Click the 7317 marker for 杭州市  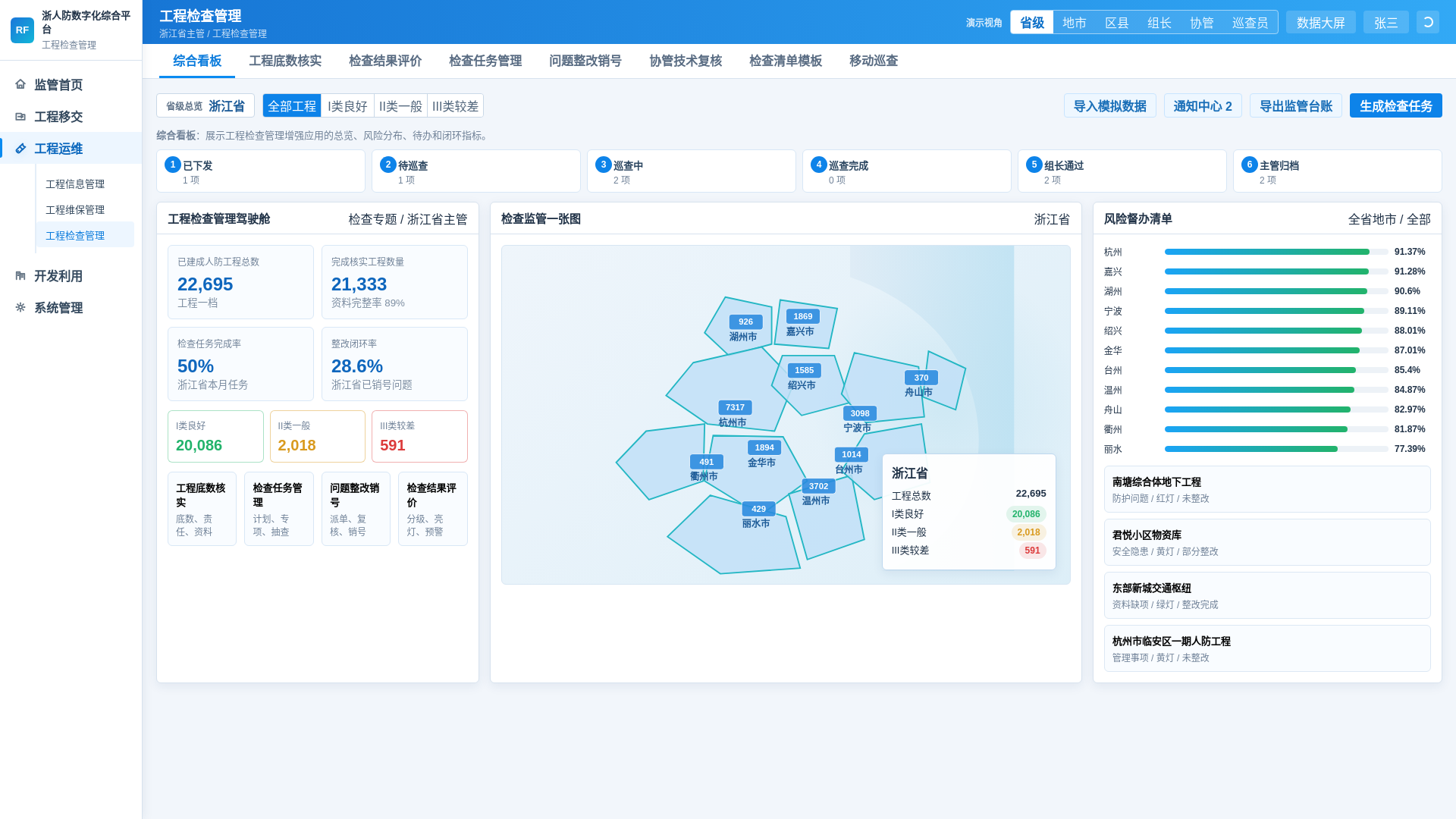tap(735, 407)
